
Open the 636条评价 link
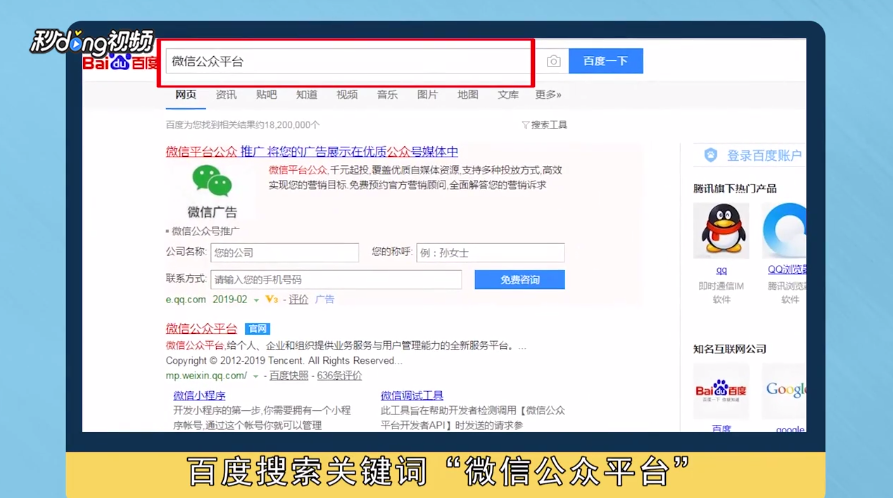click(x=339, y=376)
